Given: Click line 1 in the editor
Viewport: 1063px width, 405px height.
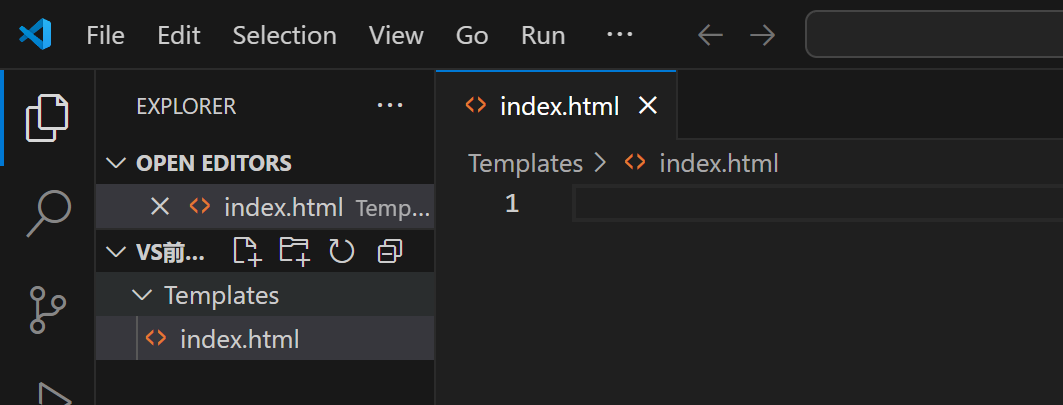Looking at the screenshot, I should [x=818, y=203].
